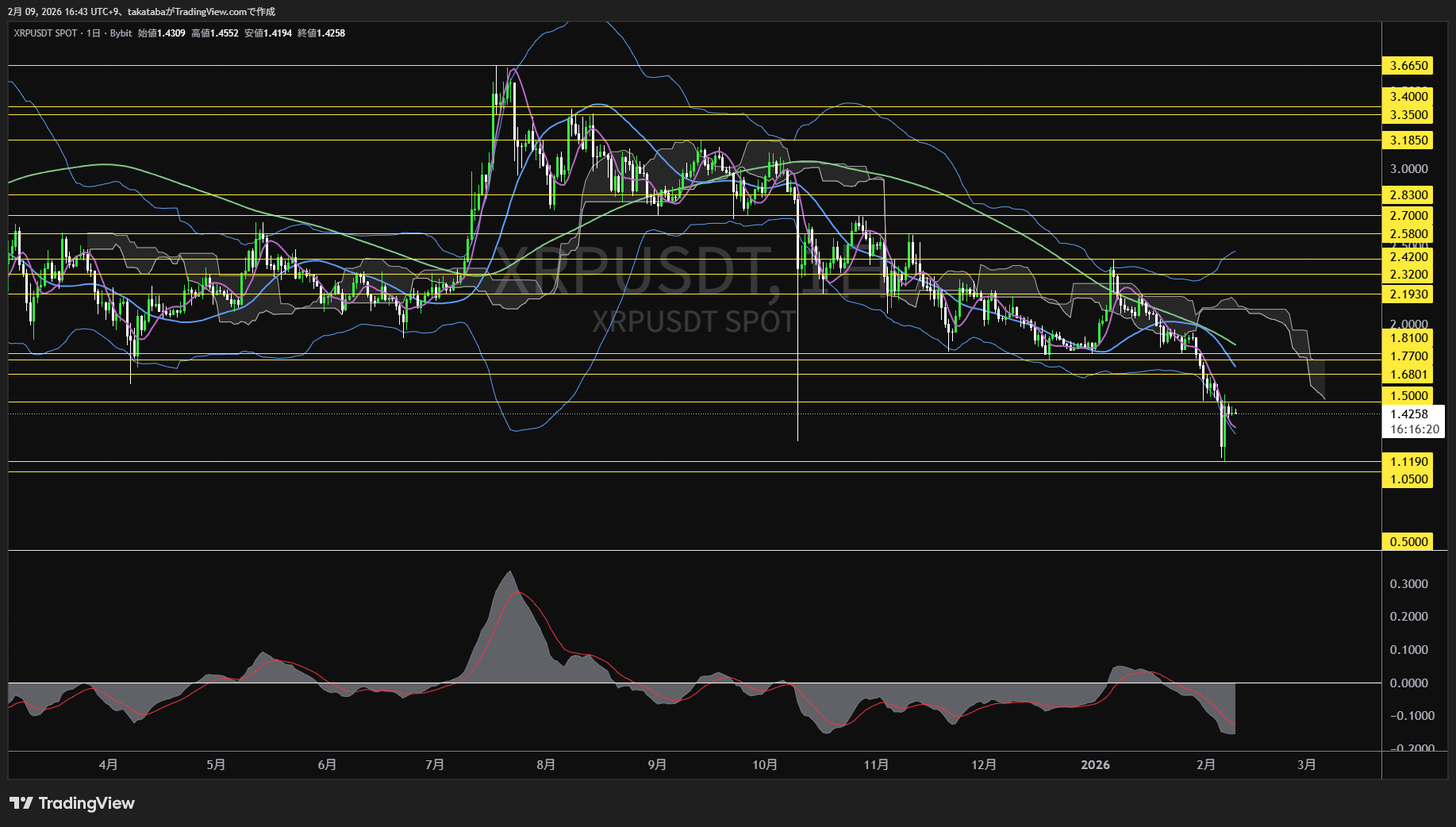The height and width of the screenshot is (827, 1456).
Task: Click the 3.1850 price level tag
Action: [1408, 140]
